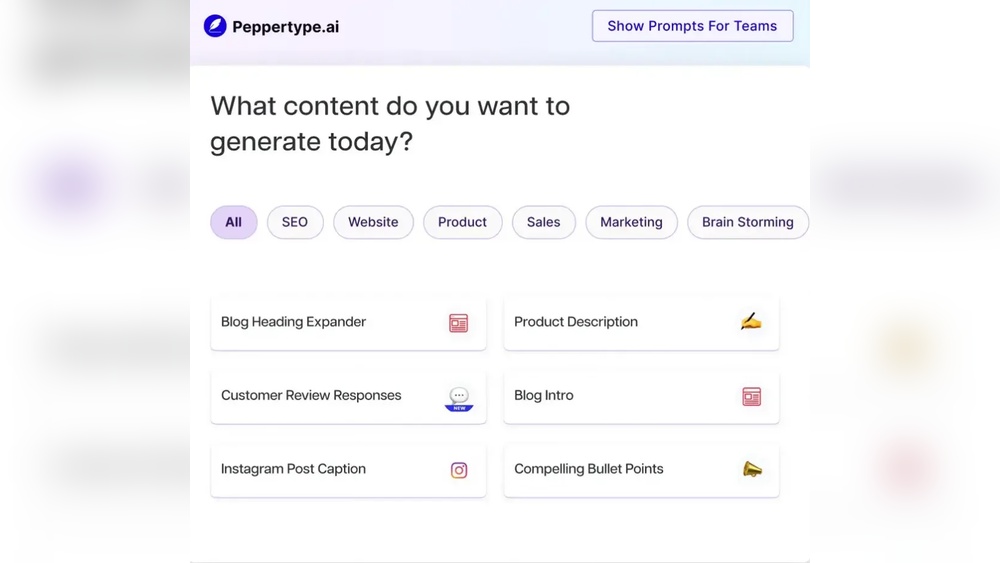Click the Instagram logo icon

[459, 470]
